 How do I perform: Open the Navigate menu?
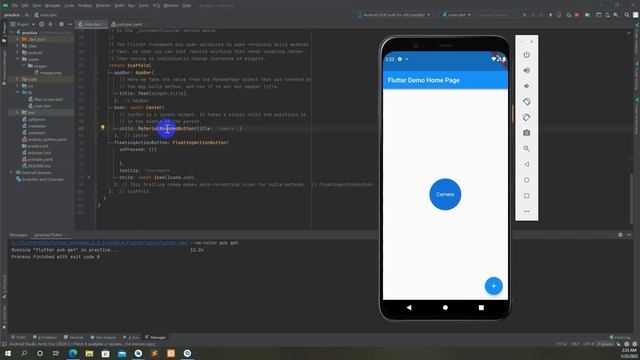coord(53,6)
